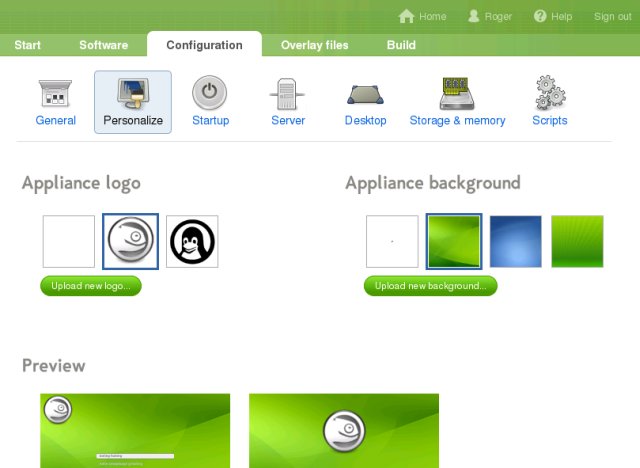Open the preview with centered logo
The height and width of the screenshot is (468, 640).
344,430
